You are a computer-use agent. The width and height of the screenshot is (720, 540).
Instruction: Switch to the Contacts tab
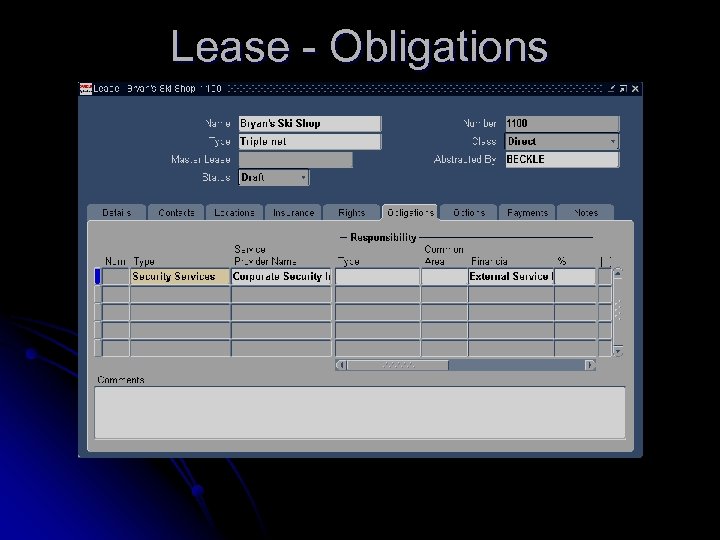click(176, 213)
